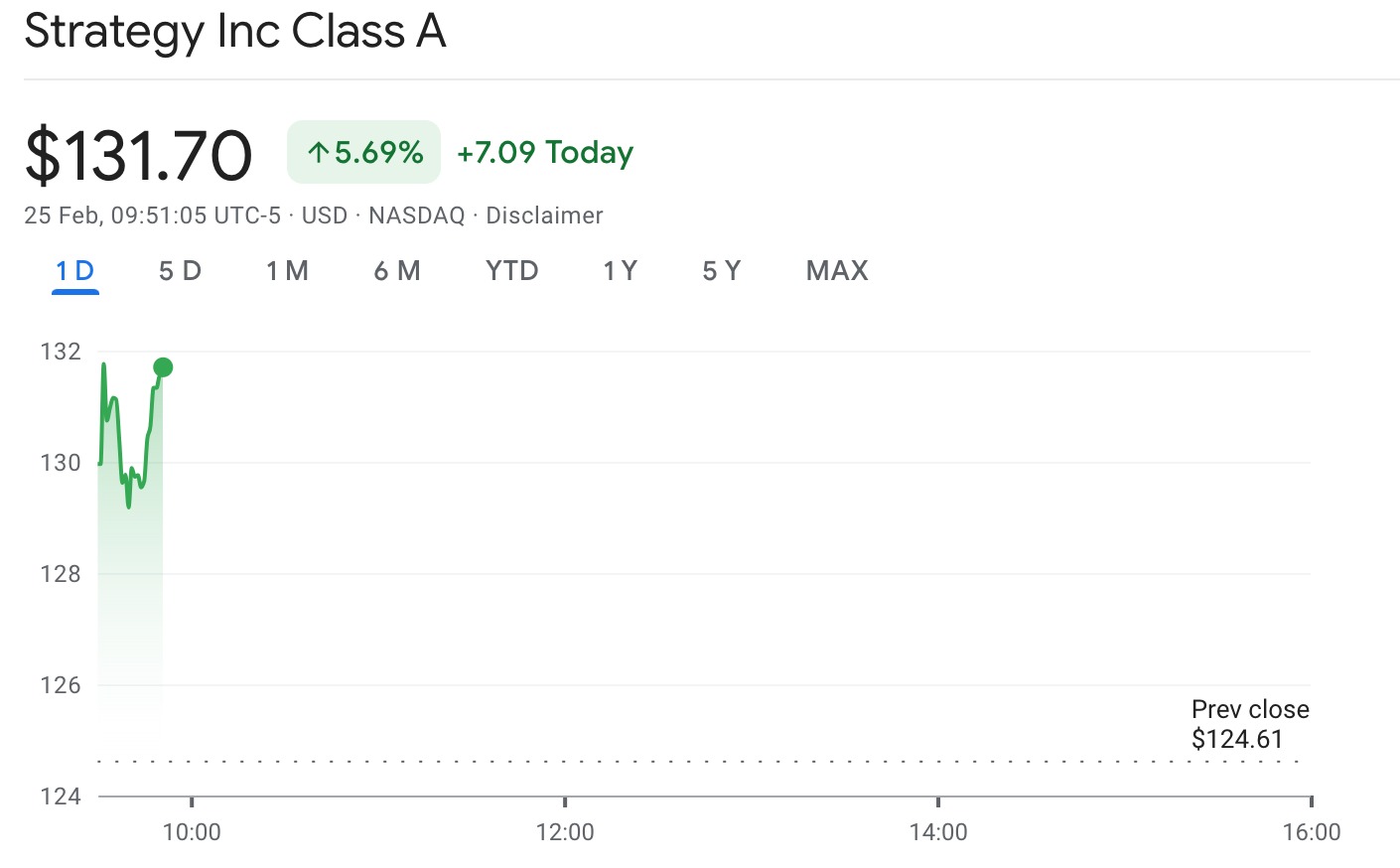Click the 16:00 time axis label
Image resolution: width=1400 pixels, height=868 pixels.
point(1311,832)
